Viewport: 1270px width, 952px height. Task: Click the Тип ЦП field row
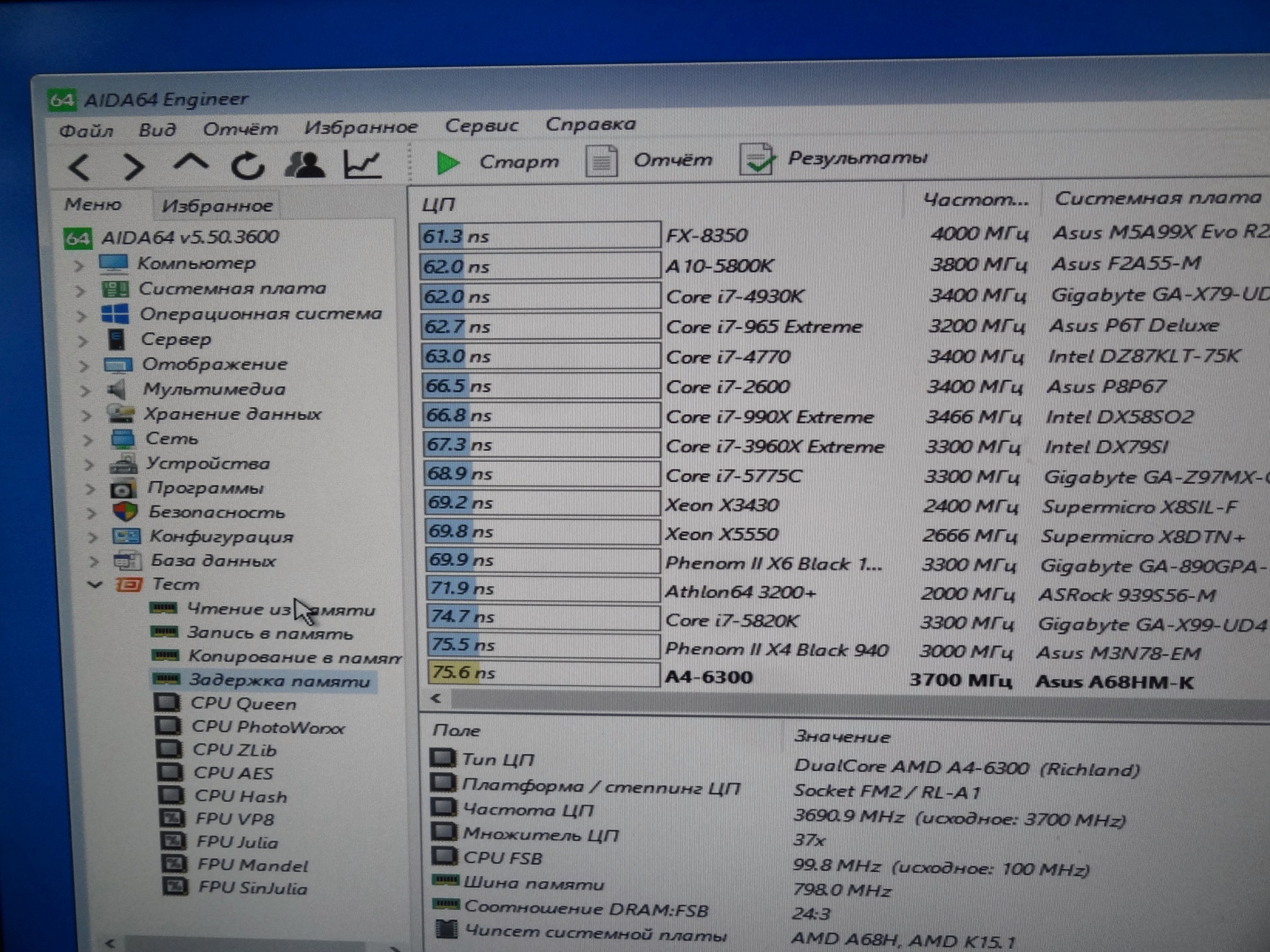[785, 764]
